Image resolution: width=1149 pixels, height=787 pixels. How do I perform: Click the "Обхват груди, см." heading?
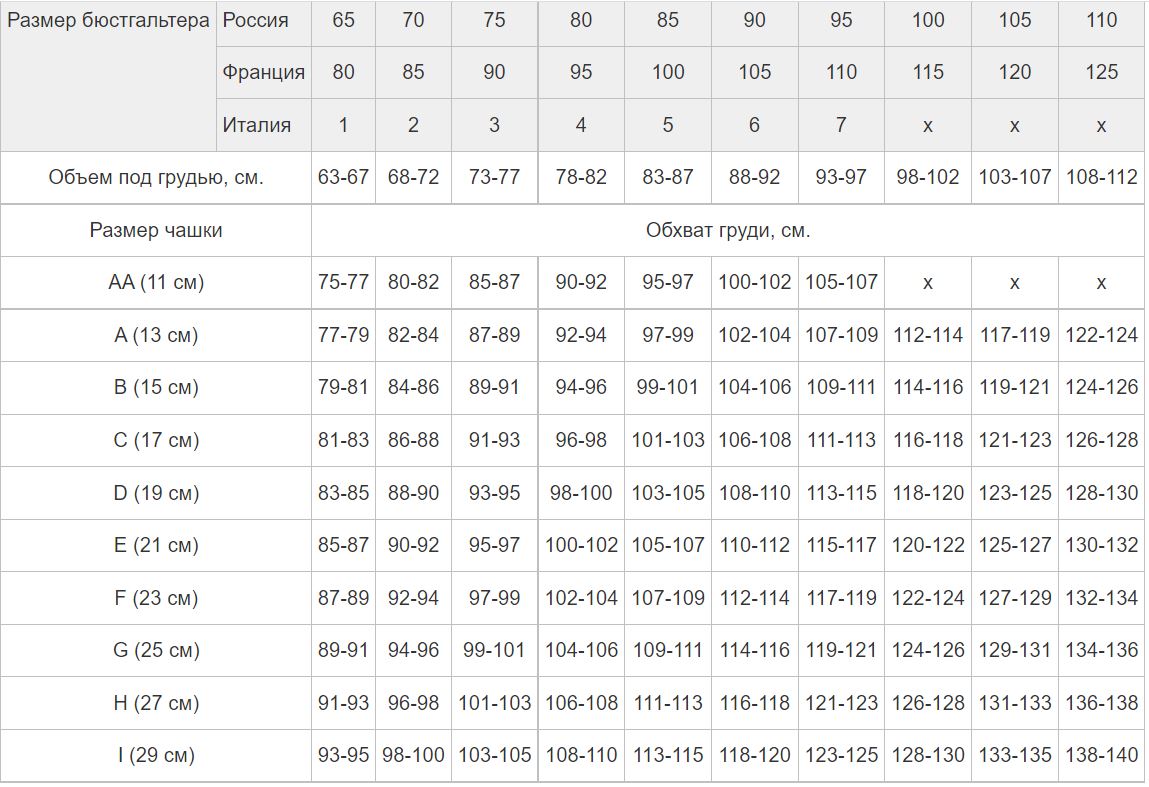tap(728, 230)
